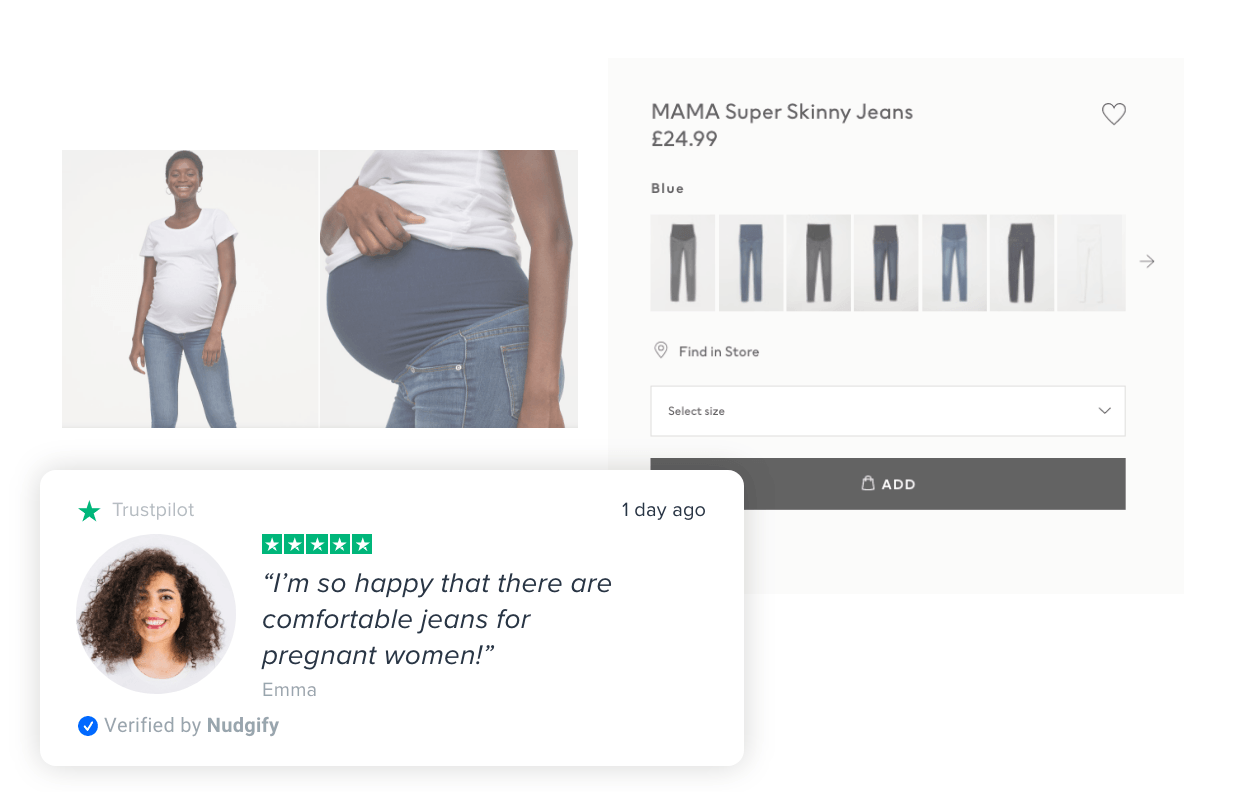This screenshot has width=1234, height=792.
Task: Open the full-body model product photo
Action: [x=190, y=289]
